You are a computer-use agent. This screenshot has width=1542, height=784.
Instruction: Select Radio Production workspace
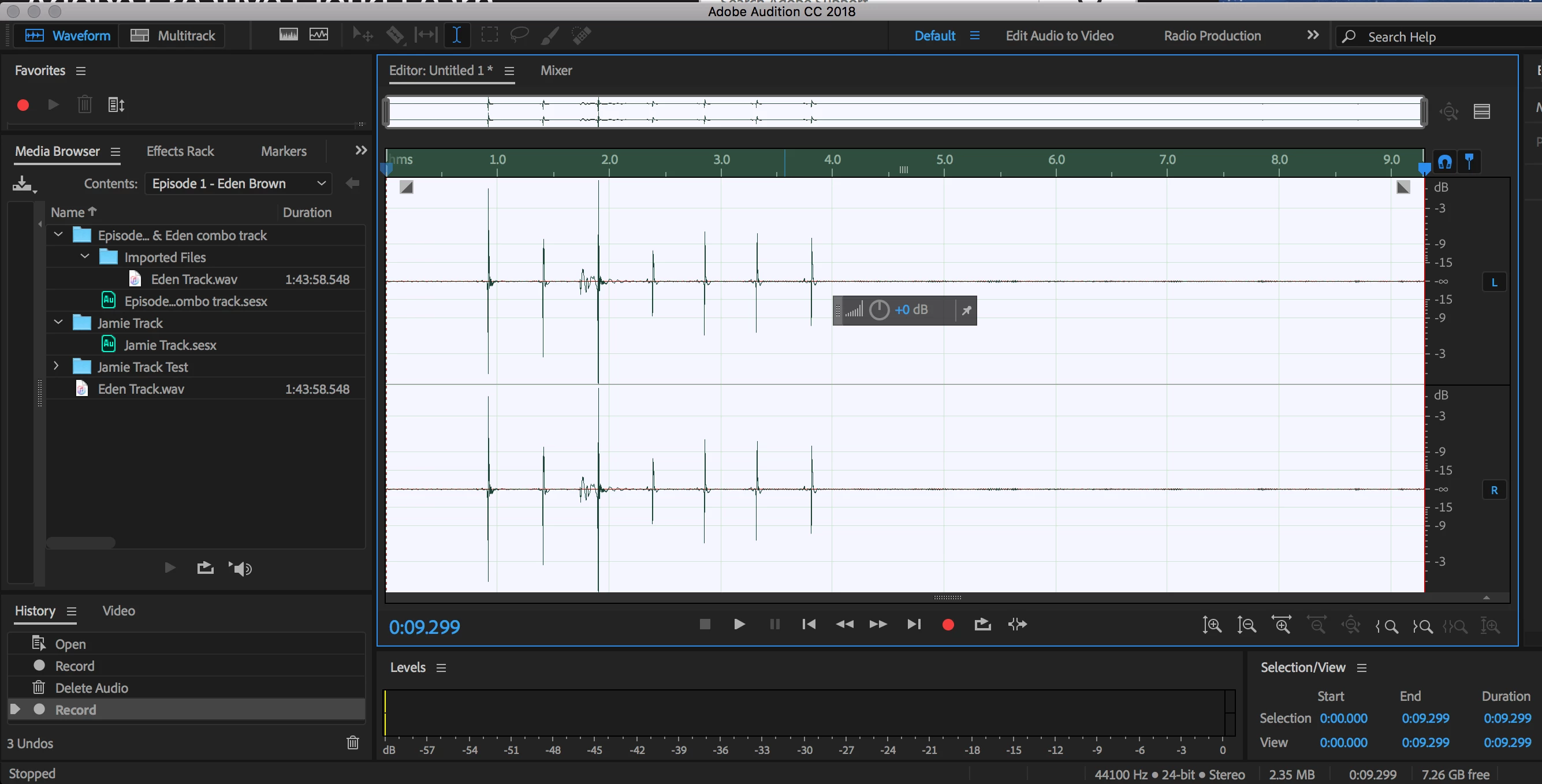pyautogui.click(x=1212, y=36)
